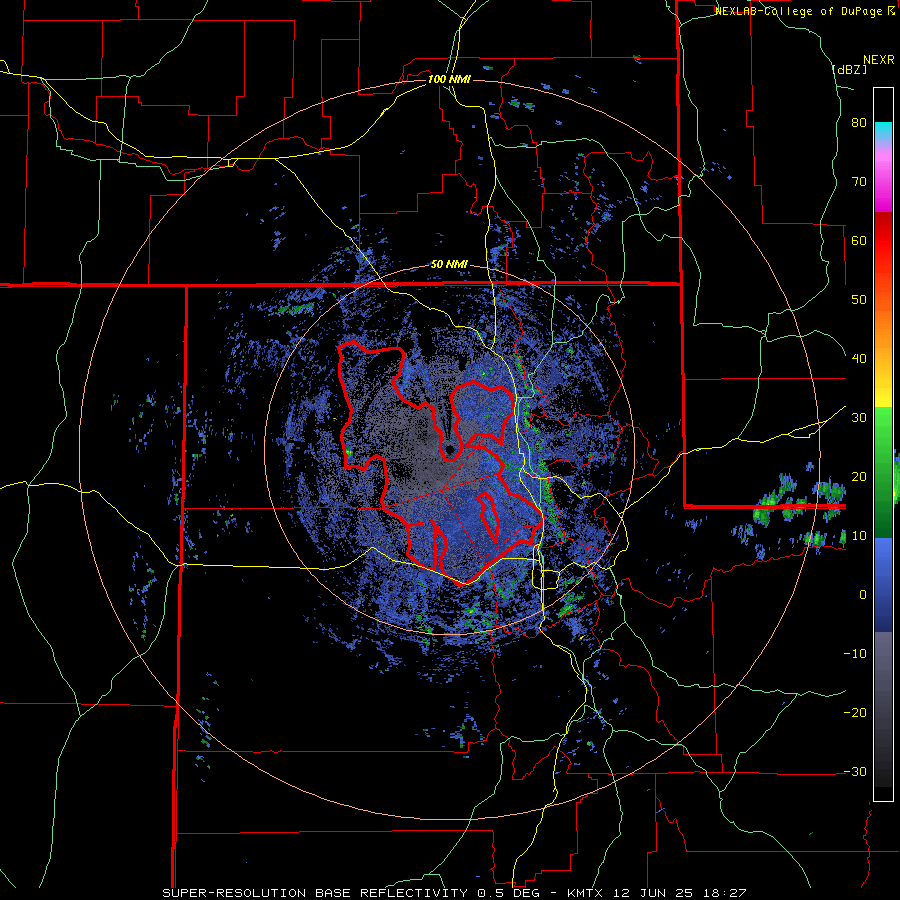Click the -10 value on the reflectivity scale
This screenshot has width=900, height=900.
(x=855, y=654)
